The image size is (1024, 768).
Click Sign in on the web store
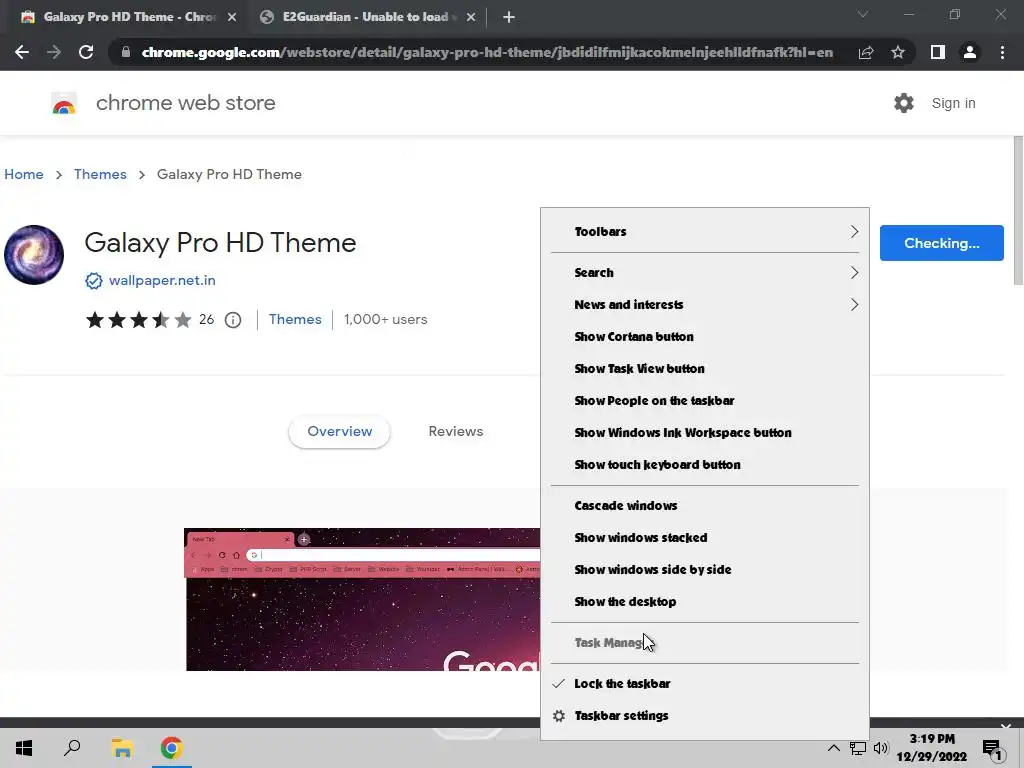tap(953, 103)
